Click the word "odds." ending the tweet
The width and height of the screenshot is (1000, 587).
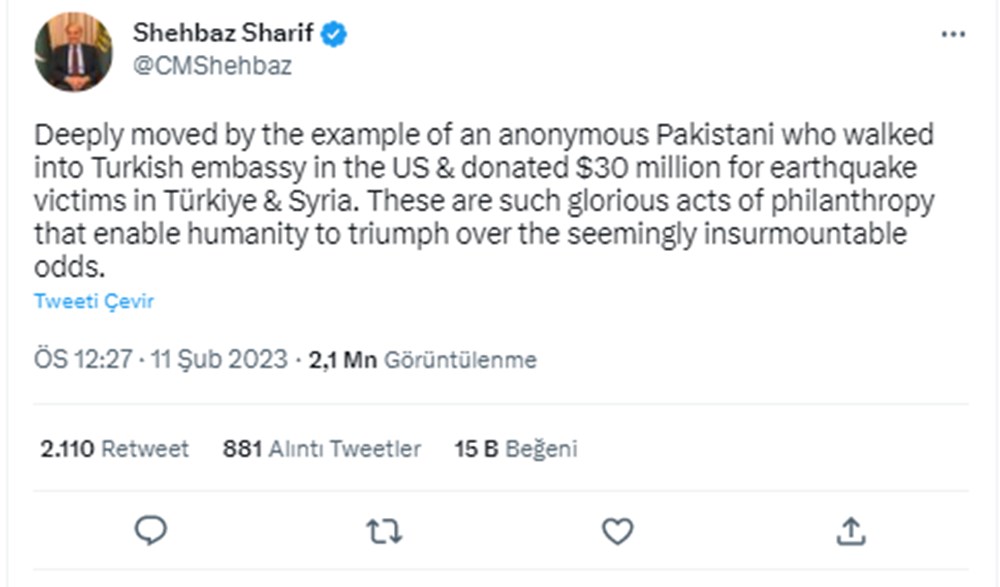click(69, 269)
